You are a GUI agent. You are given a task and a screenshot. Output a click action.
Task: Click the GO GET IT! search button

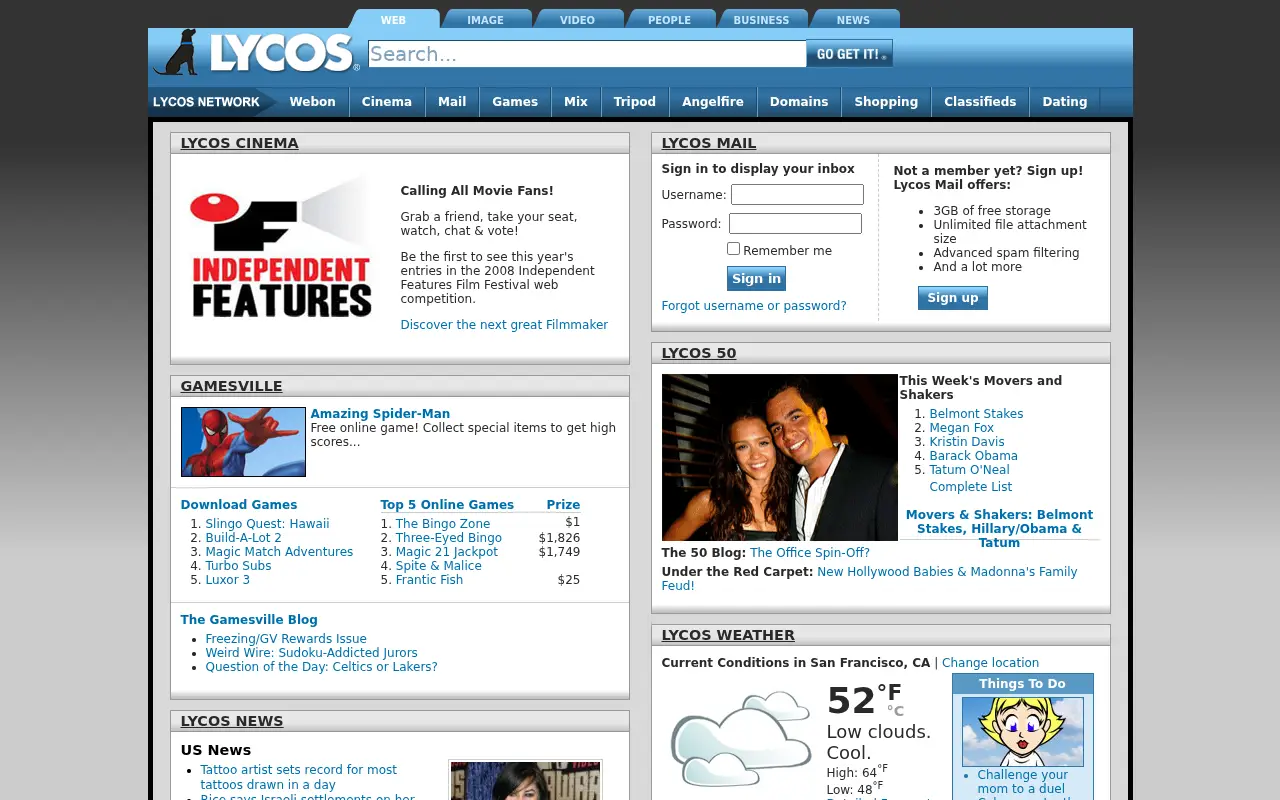click(x=849, y=54)
